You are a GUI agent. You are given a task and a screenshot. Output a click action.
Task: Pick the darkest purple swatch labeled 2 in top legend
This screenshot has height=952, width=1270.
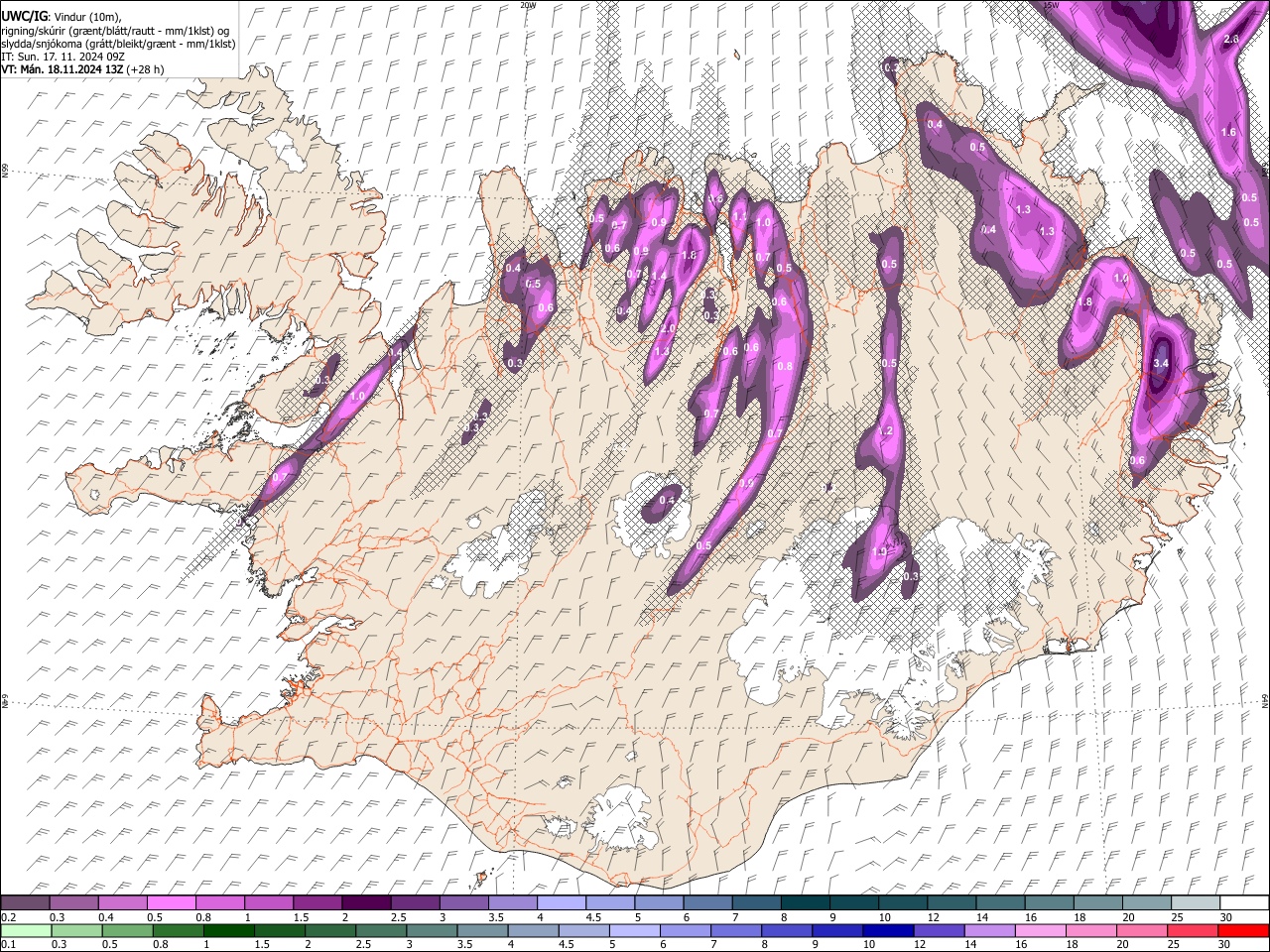[366, 902]
